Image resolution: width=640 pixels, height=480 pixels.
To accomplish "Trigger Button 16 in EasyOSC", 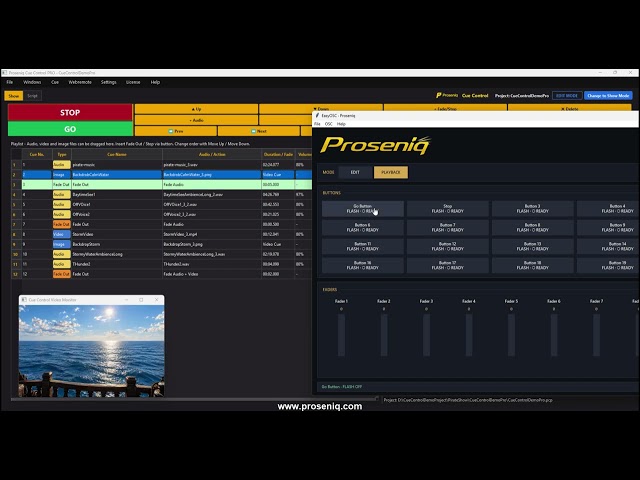I will [x=363, y=265].
